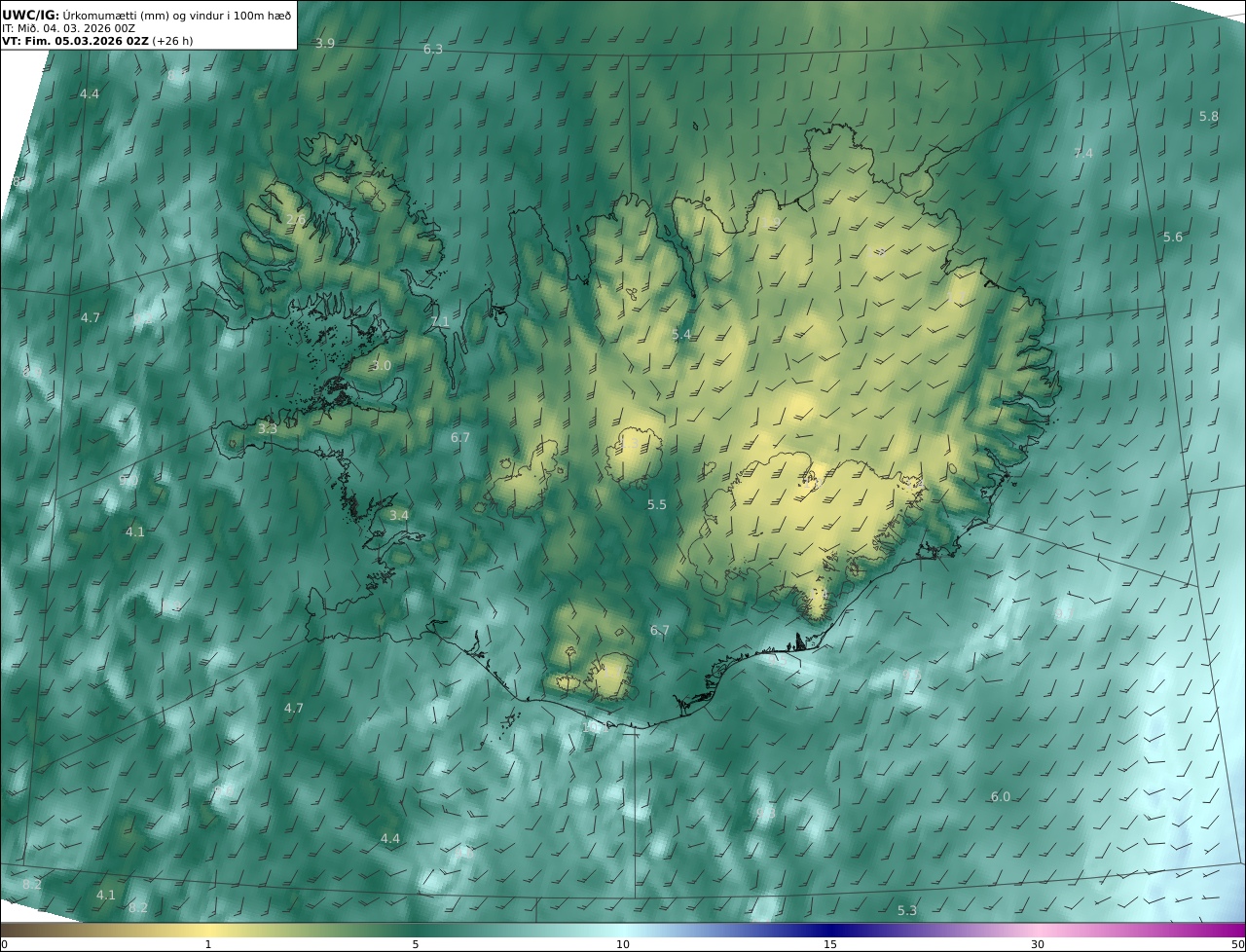1246x952 pixels.
Task: Select the 3.4 value label
Action: [399, 515]
